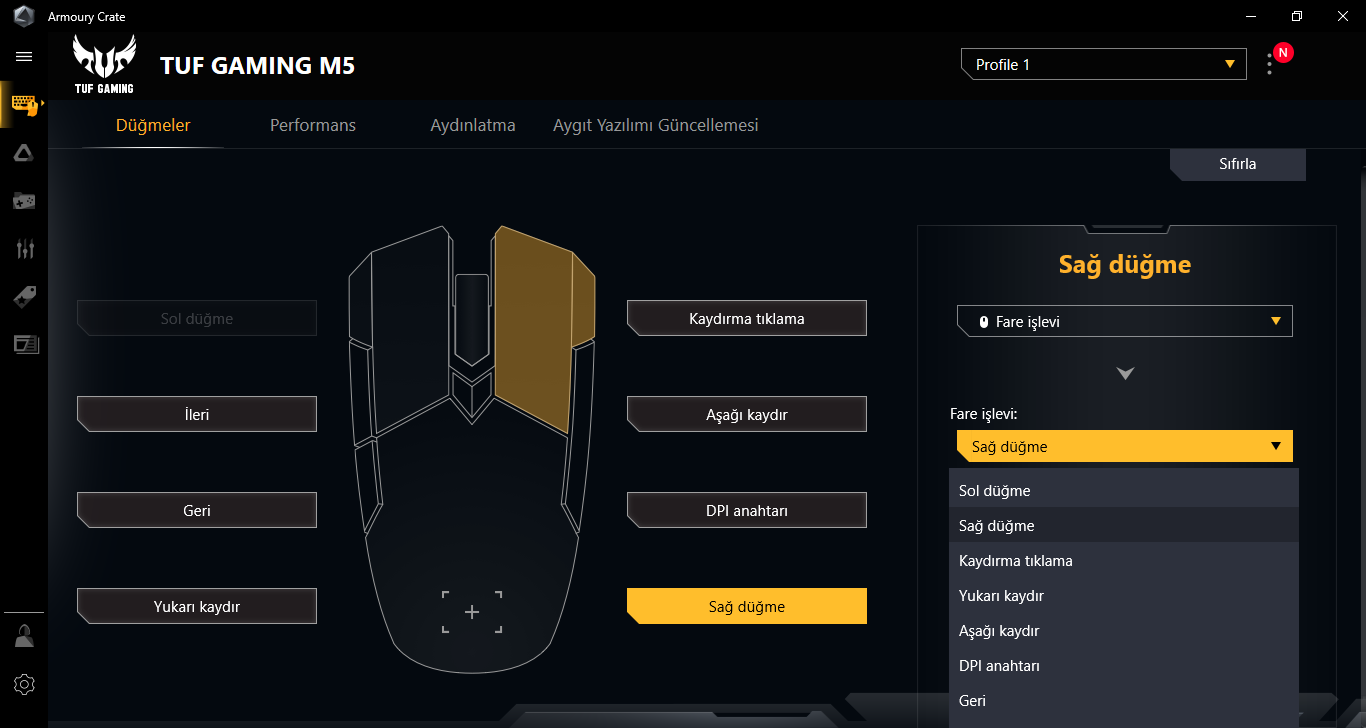Viewport: 1366px width, 728px height.
Task: Open the deals price tag icon
Action: tap(24, 296)
